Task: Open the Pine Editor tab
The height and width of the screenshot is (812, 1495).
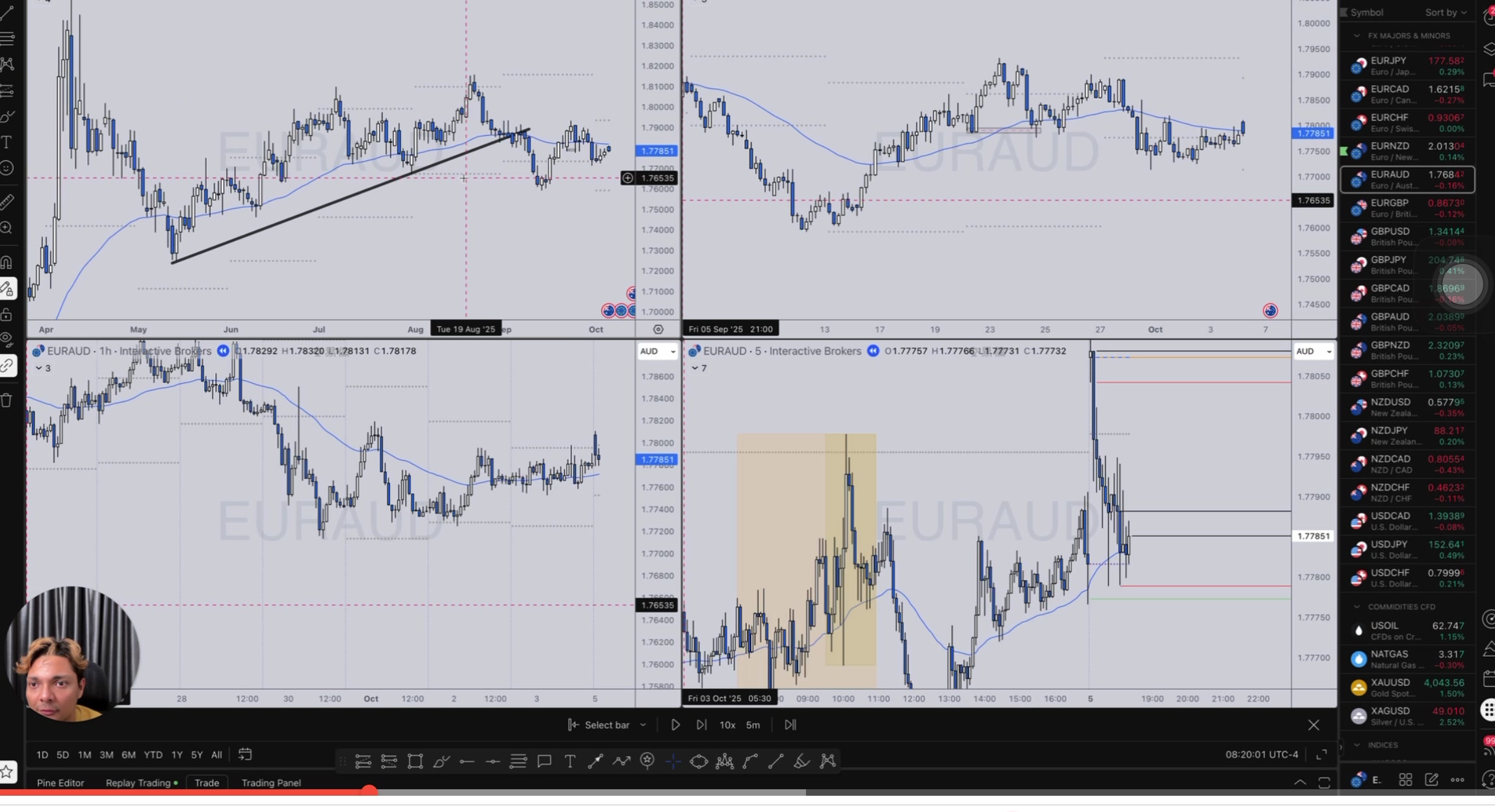Action: (x=60, y=783)
